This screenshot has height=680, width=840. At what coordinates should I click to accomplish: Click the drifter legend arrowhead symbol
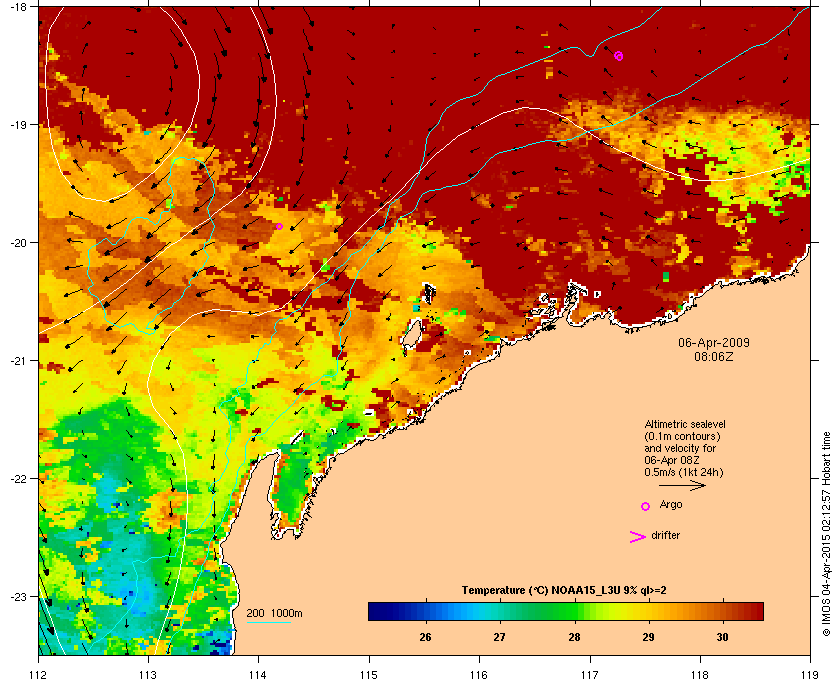(x=638, y=537)
